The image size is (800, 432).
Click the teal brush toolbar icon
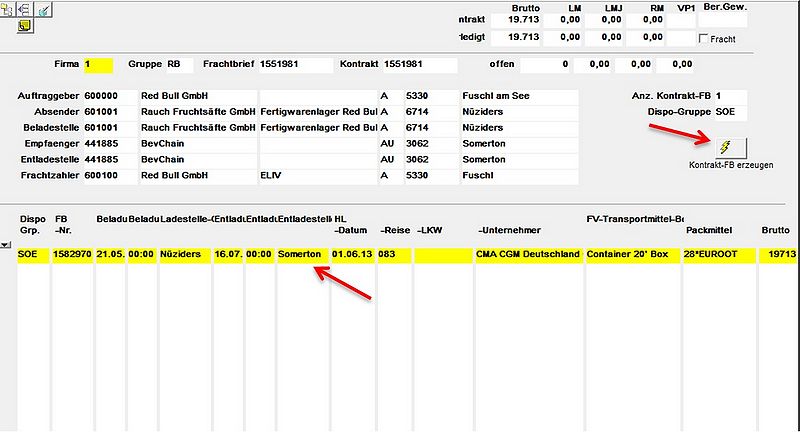(43, 10)
